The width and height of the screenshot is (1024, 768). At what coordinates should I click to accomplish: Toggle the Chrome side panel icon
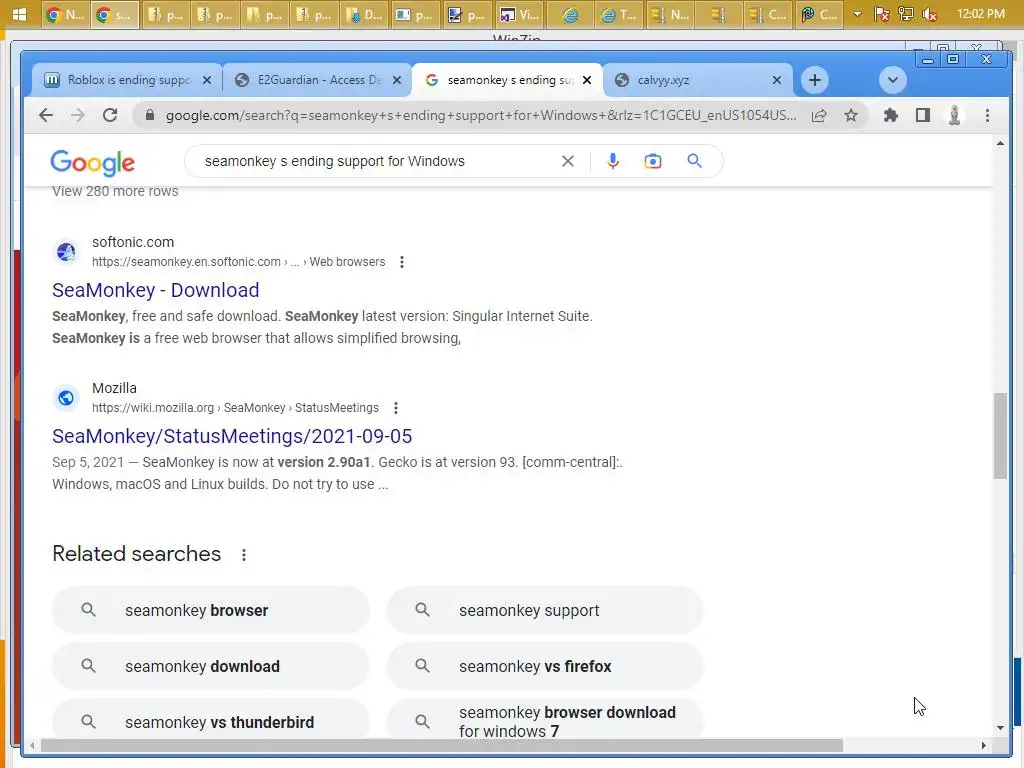point(922,116)
